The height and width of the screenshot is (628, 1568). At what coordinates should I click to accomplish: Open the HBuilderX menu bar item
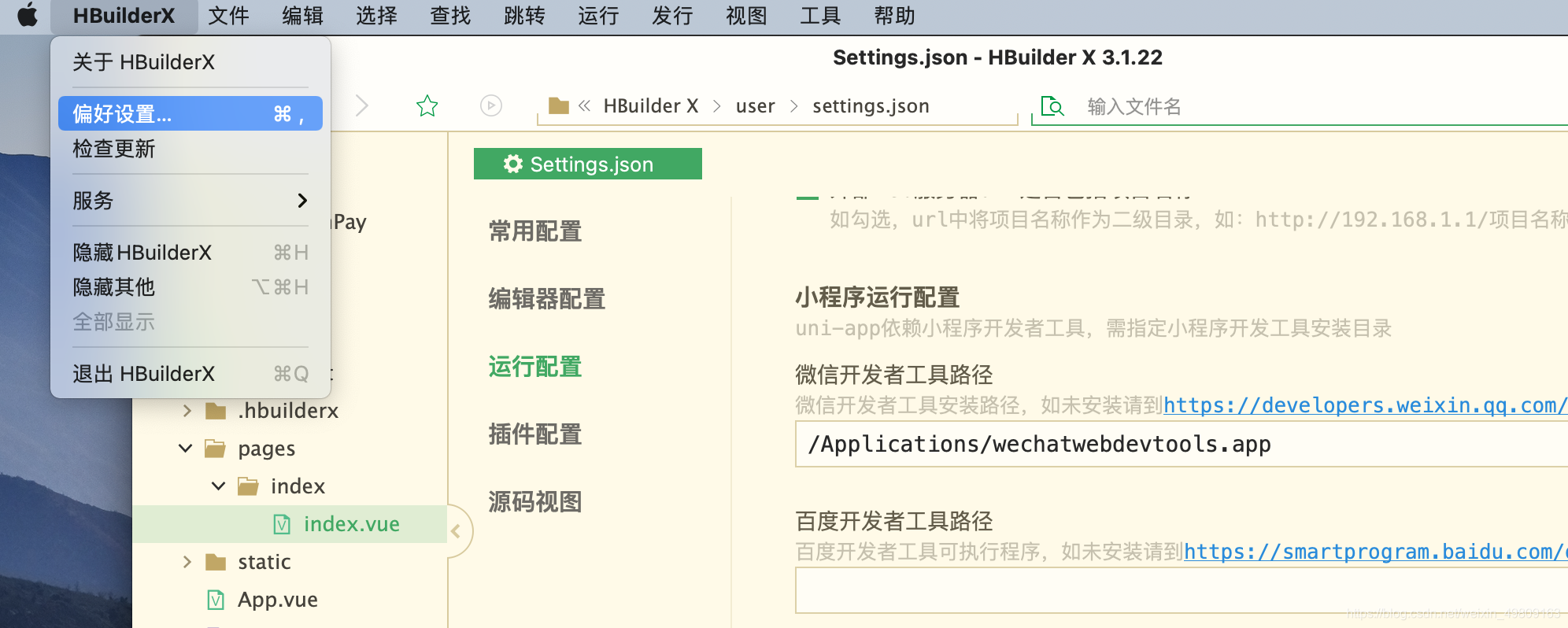tap(124, 16)
